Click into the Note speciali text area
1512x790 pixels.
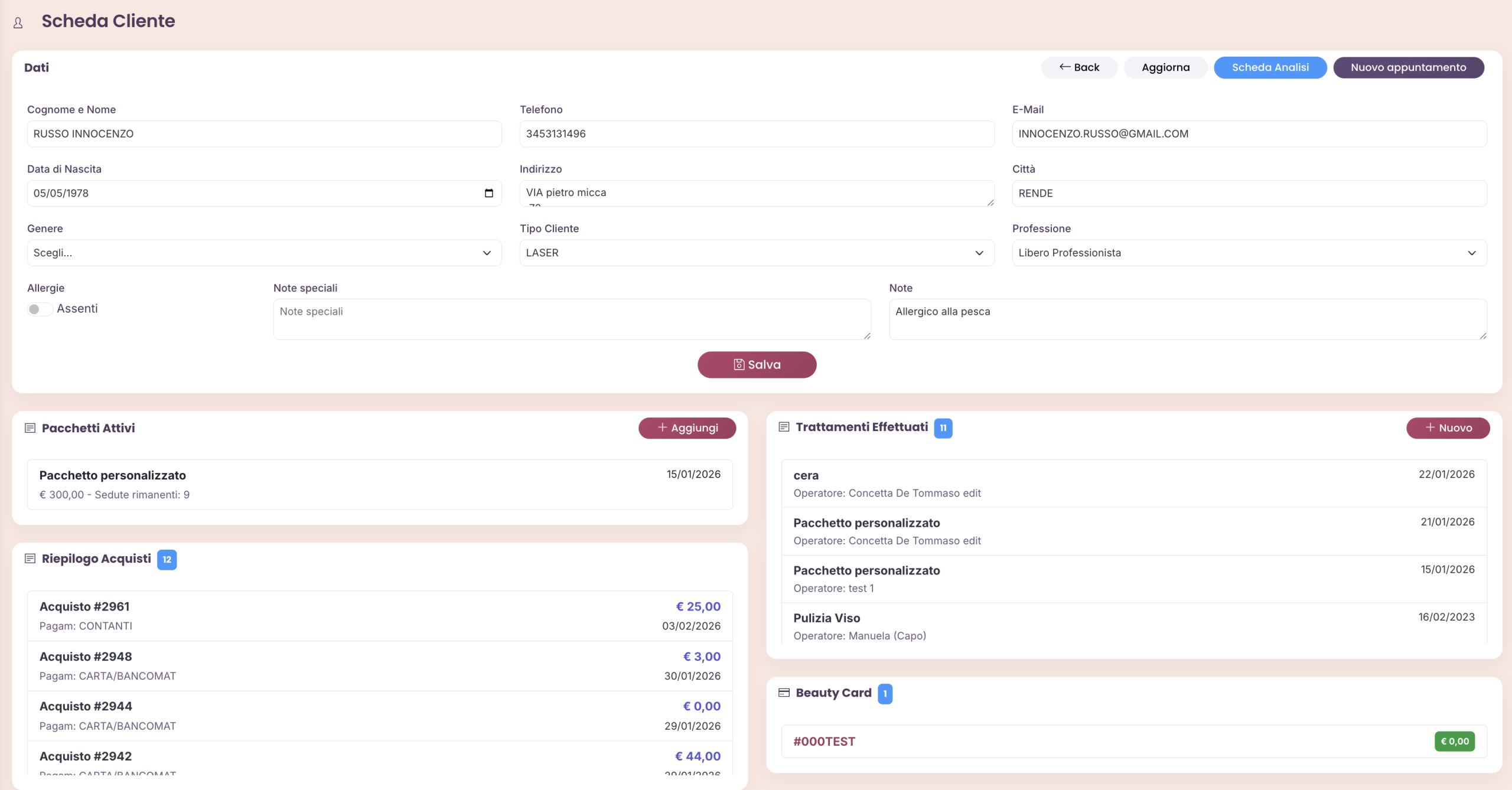[571, 319]
